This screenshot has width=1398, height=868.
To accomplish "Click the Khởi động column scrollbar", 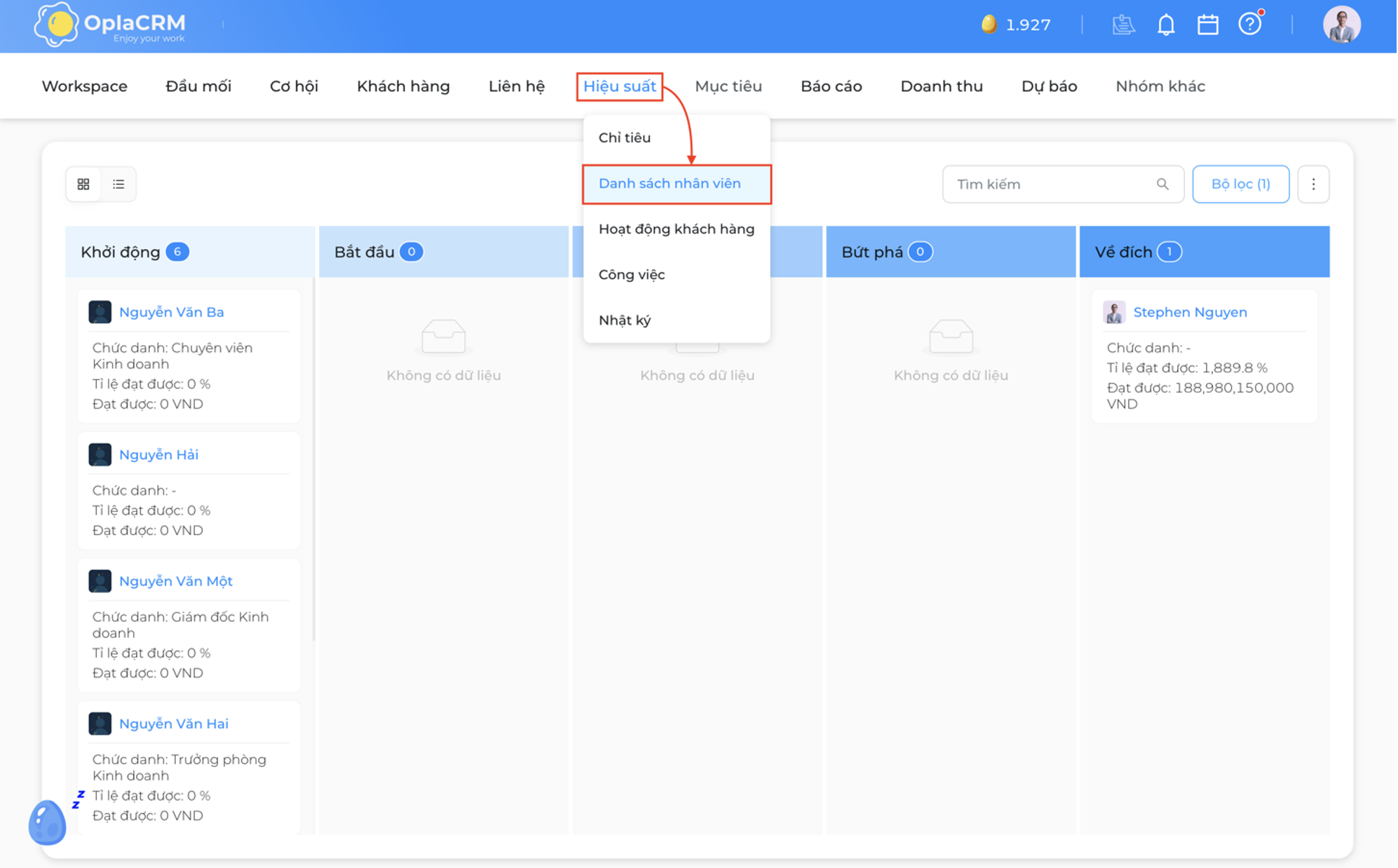I will (x=313, y=459).
